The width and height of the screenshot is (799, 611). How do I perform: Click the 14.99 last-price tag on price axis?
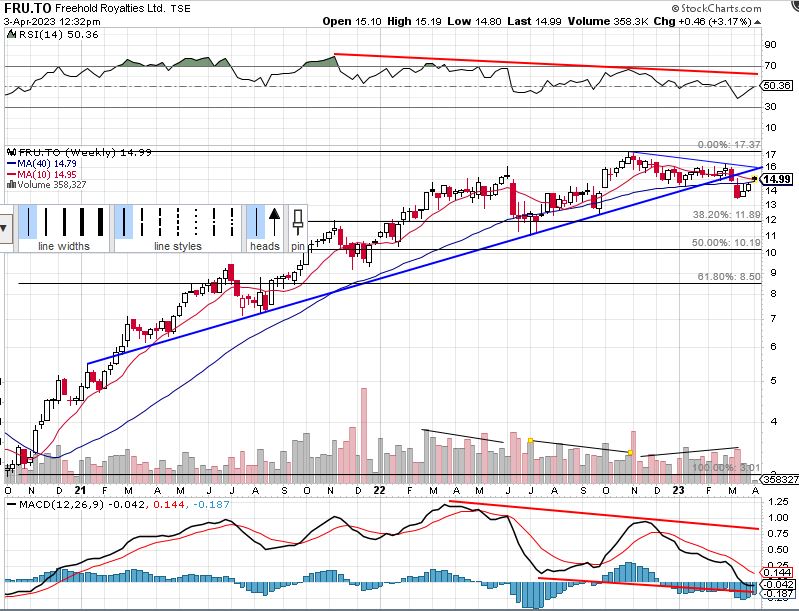point(778,179)
